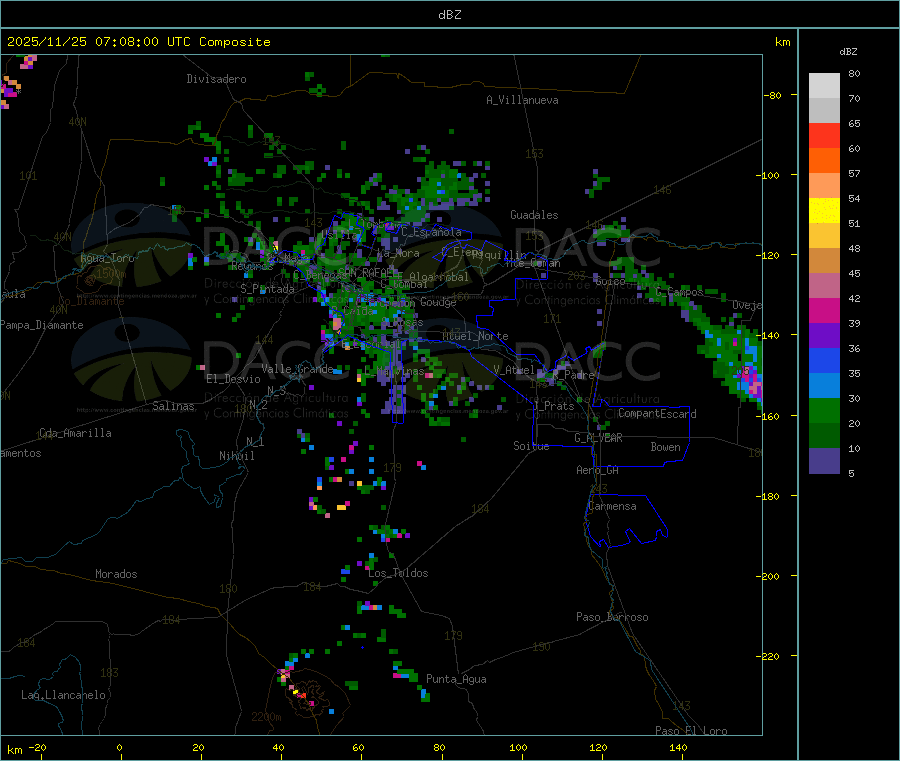Click the A_Villanueva map label
The image size is (900, 761).
(522, 100)
